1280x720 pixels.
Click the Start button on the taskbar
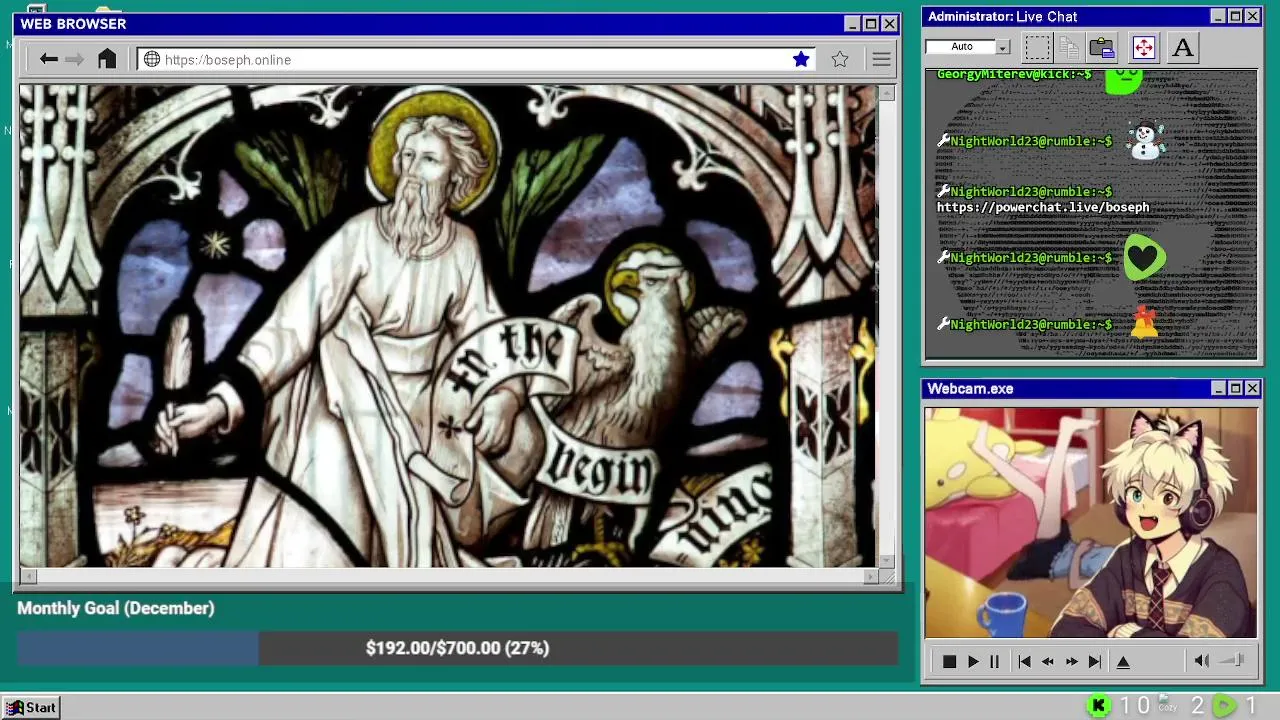(x=31, y=707)
